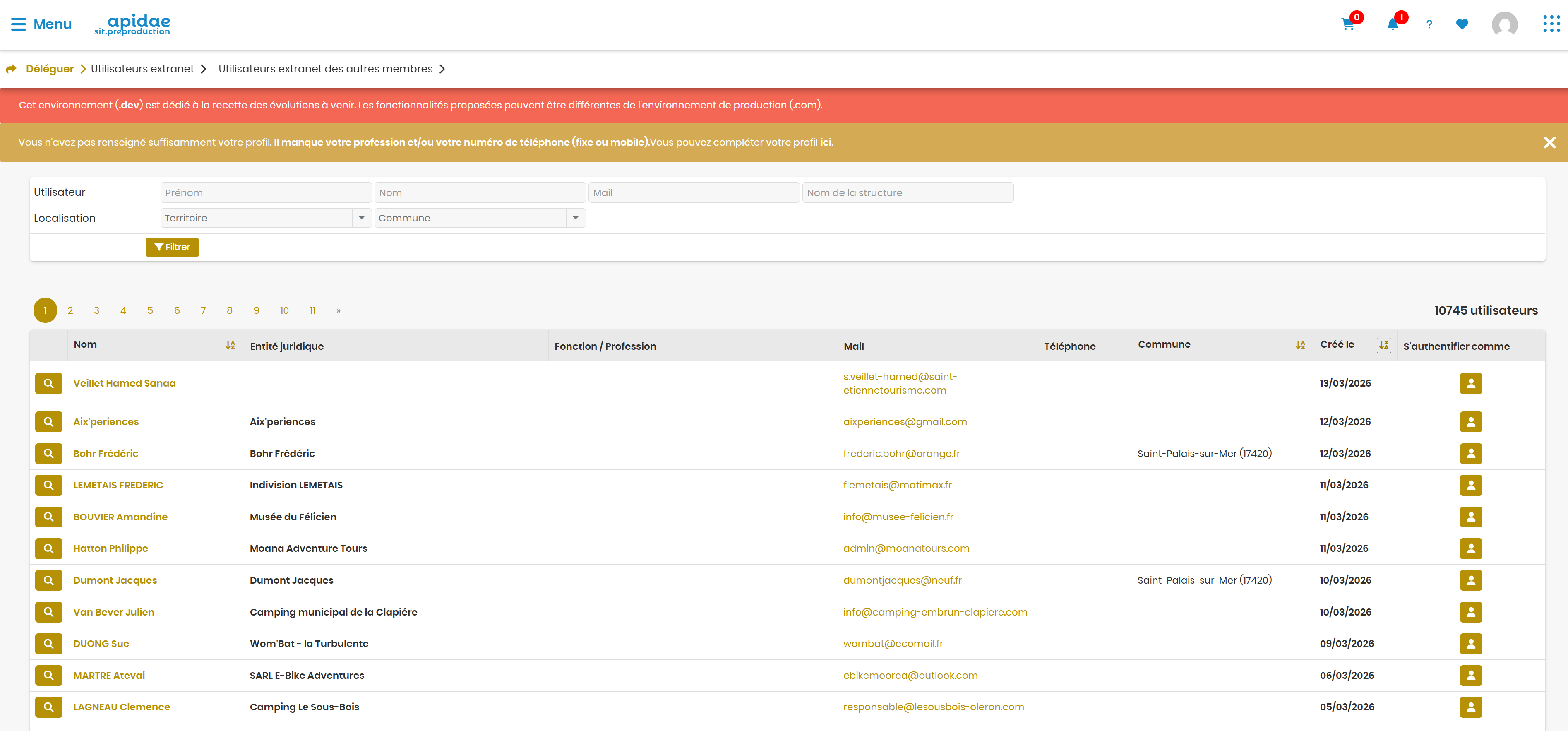View details of BOUVIER Amandine
Screen dimensions: 1568x731
(x=49, y=517)
